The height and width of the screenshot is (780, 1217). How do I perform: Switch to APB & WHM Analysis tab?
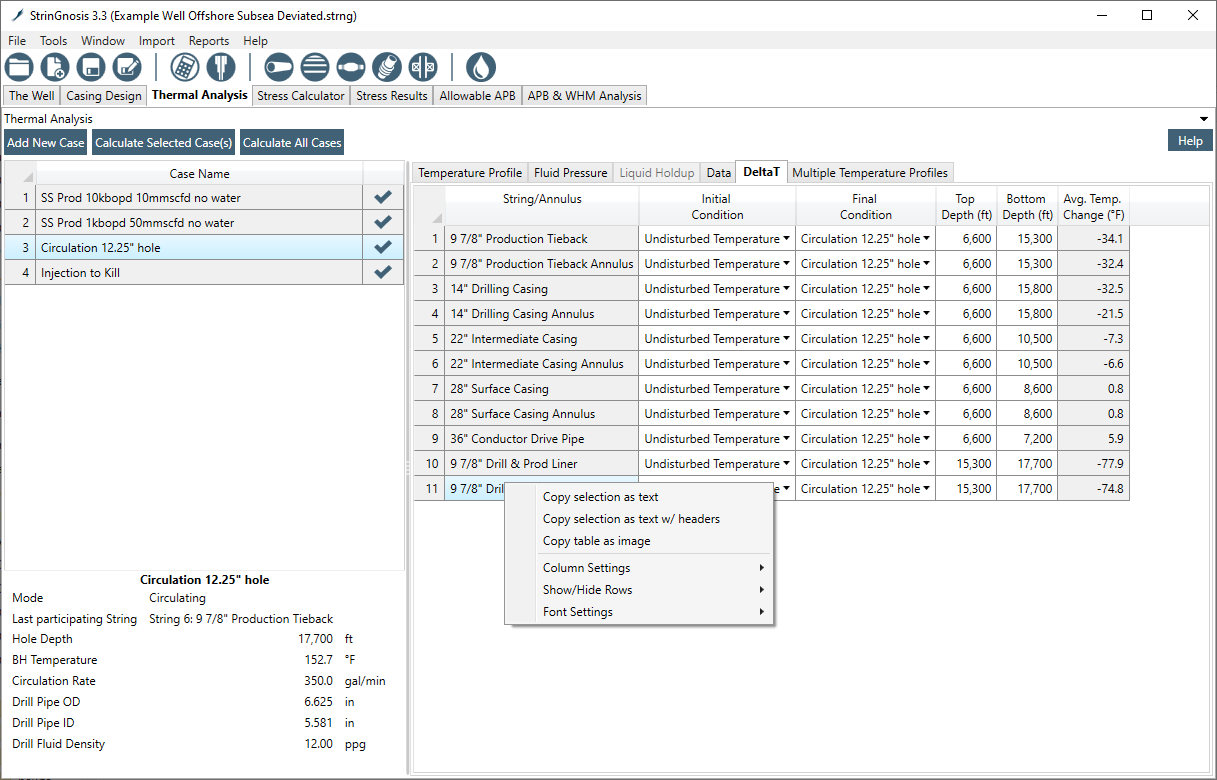[585, 96]
